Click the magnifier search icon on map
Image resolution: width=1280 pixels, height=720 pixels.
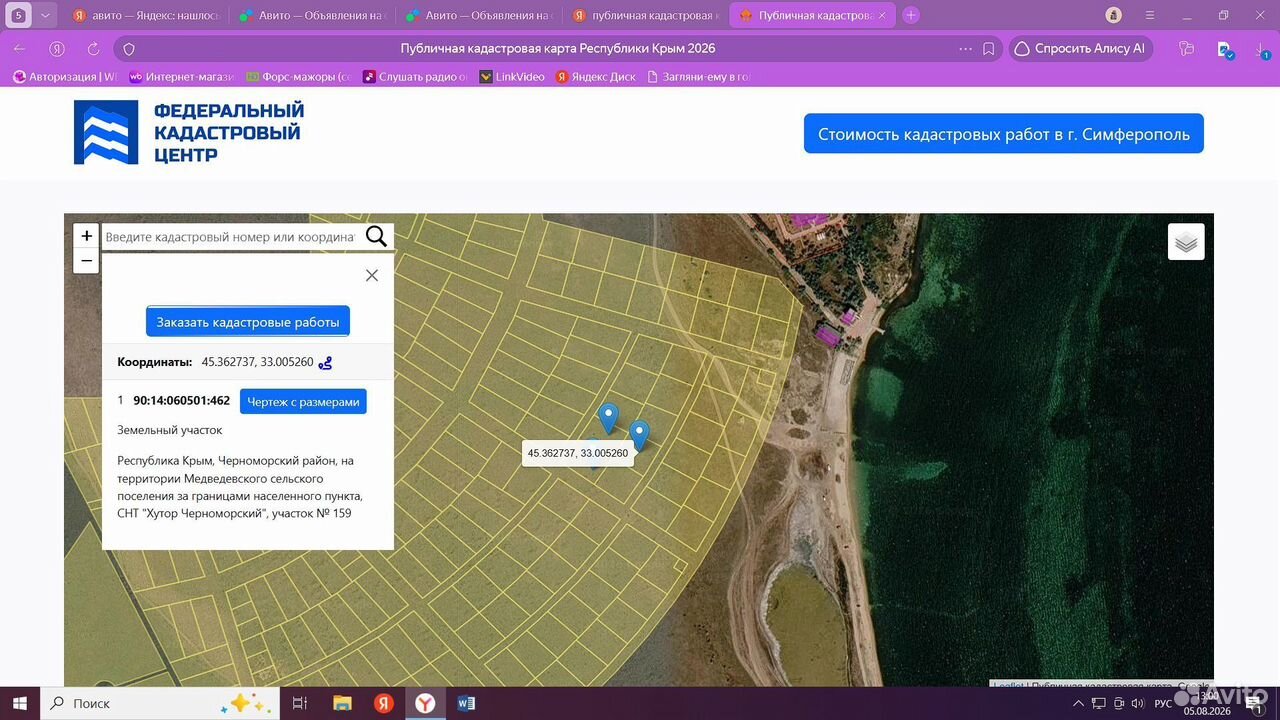tap(376, 236)
